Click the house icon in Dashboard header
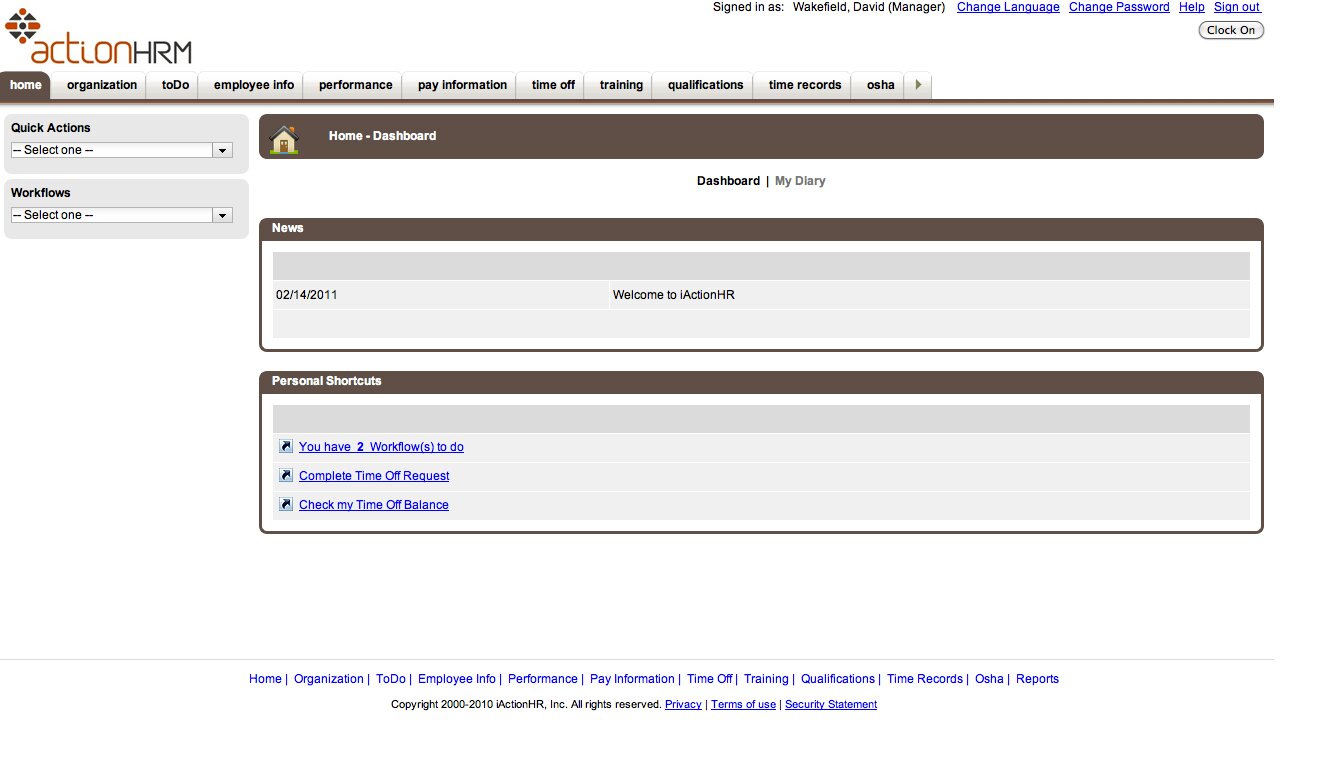The height and width of the screenshot is (761, 1319). (x=285, y=138)
